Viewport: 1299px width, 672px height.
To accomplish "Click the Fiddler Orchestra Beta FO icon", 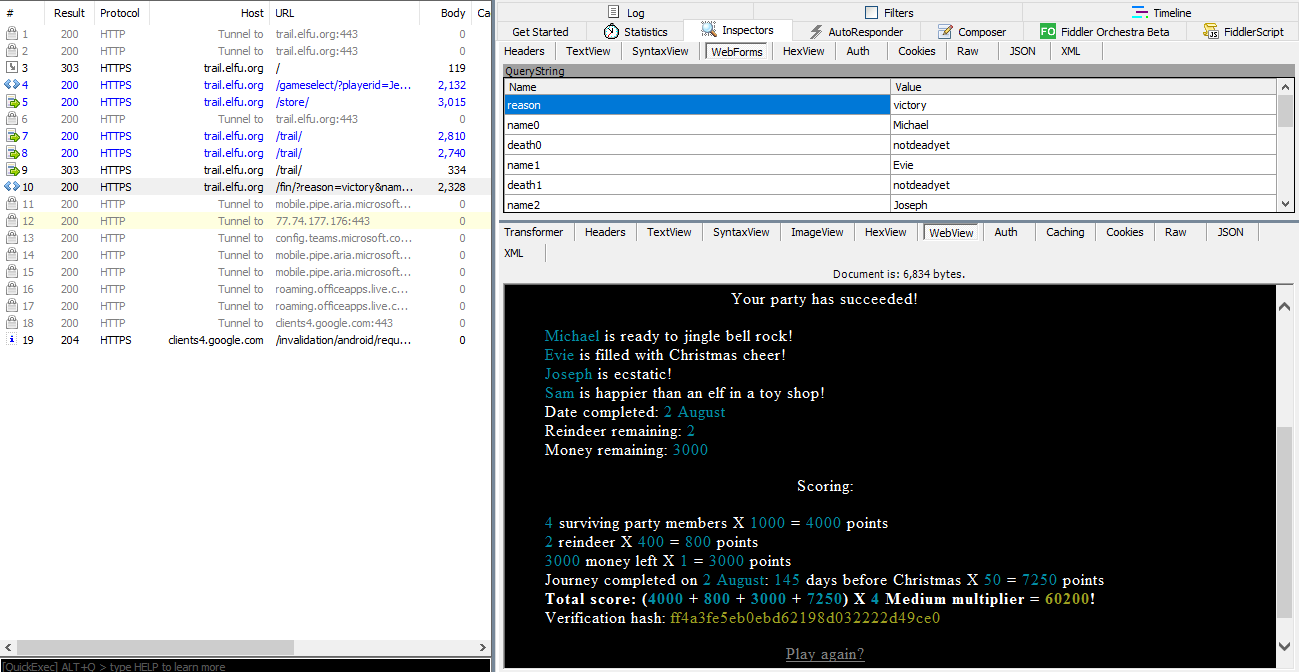I will click(1047, 32).
